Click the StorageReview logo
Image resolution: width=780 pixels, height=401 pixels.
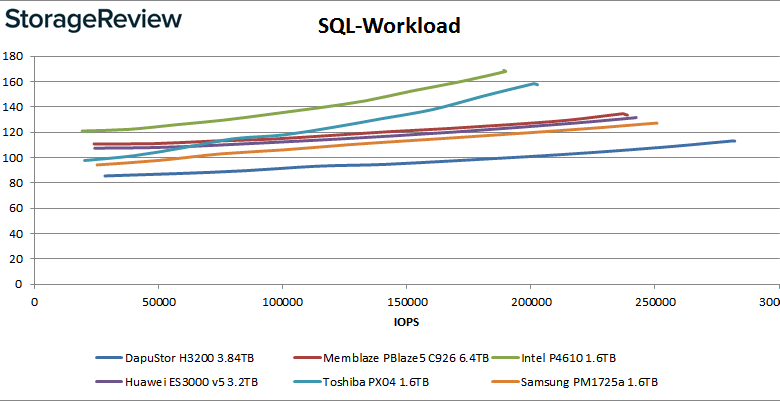pyautogui.click(x=93, y=20)
